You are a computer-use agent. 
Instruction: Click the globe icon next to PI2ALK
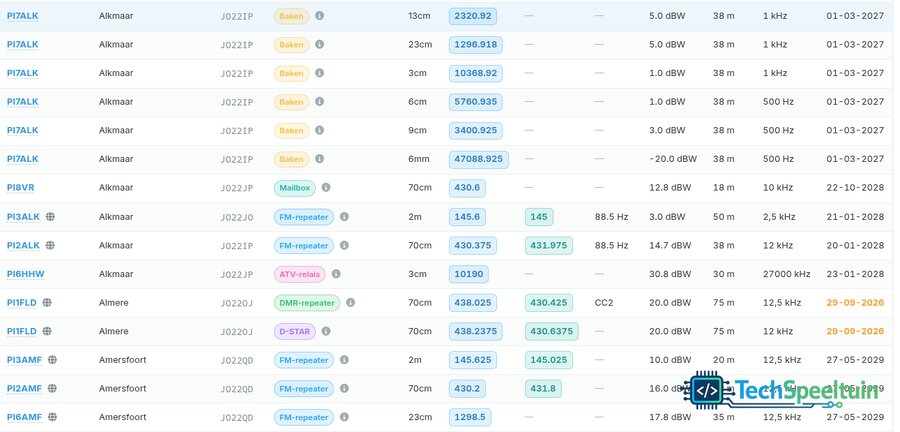click(51, 246)
